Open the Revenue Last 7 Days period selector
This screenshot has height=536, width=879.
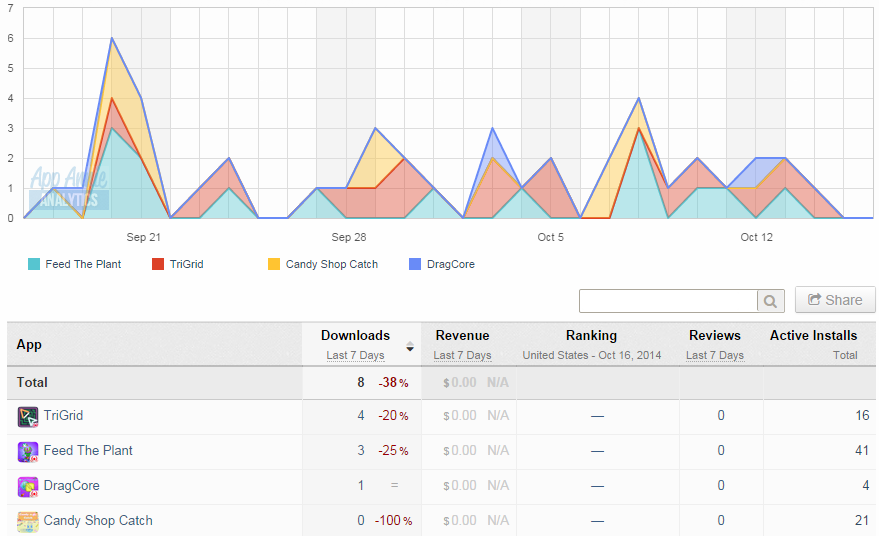(462, 355)
